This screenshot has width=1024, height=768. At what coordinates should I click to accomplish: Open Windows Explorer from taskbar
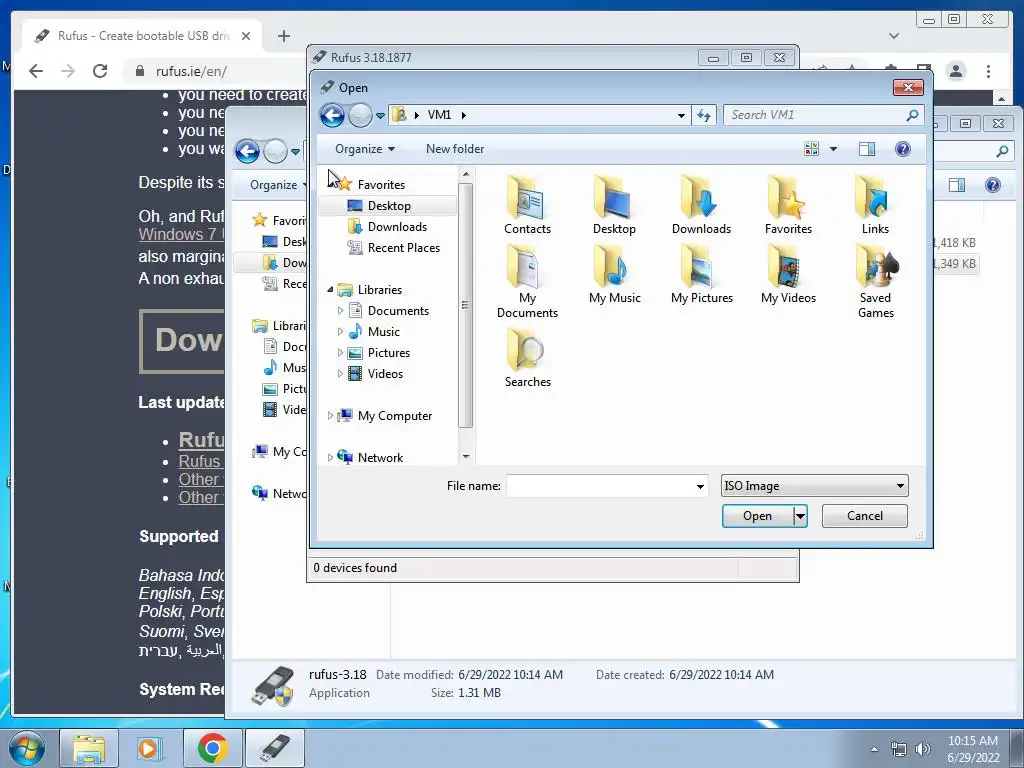pos(89,748)
